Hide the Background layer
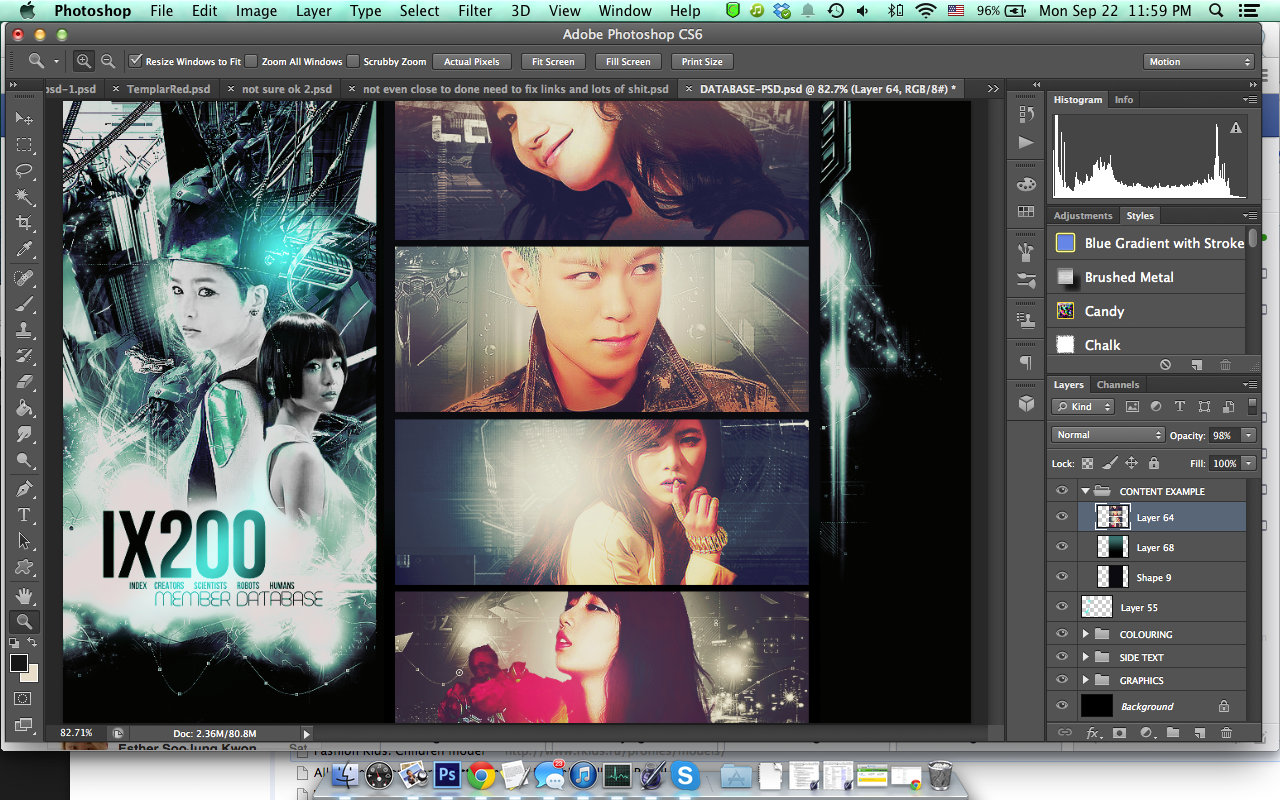Image resolution: width=1280 pixels, height=800 pixels. click(1062, 706)
